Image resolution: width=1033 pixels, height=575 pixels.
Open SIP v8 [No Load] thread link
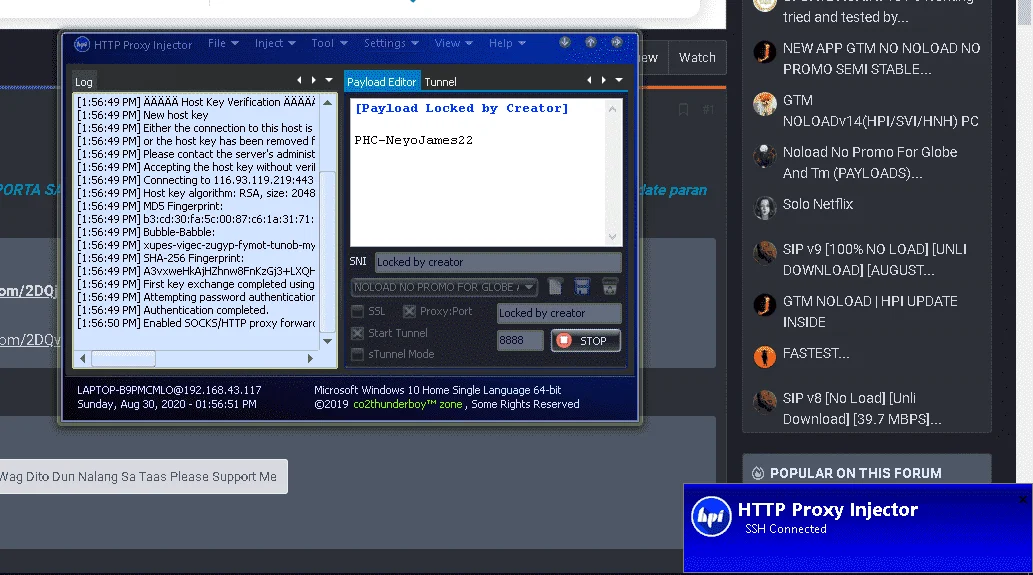pyautogui.click(x=862, y=408)
